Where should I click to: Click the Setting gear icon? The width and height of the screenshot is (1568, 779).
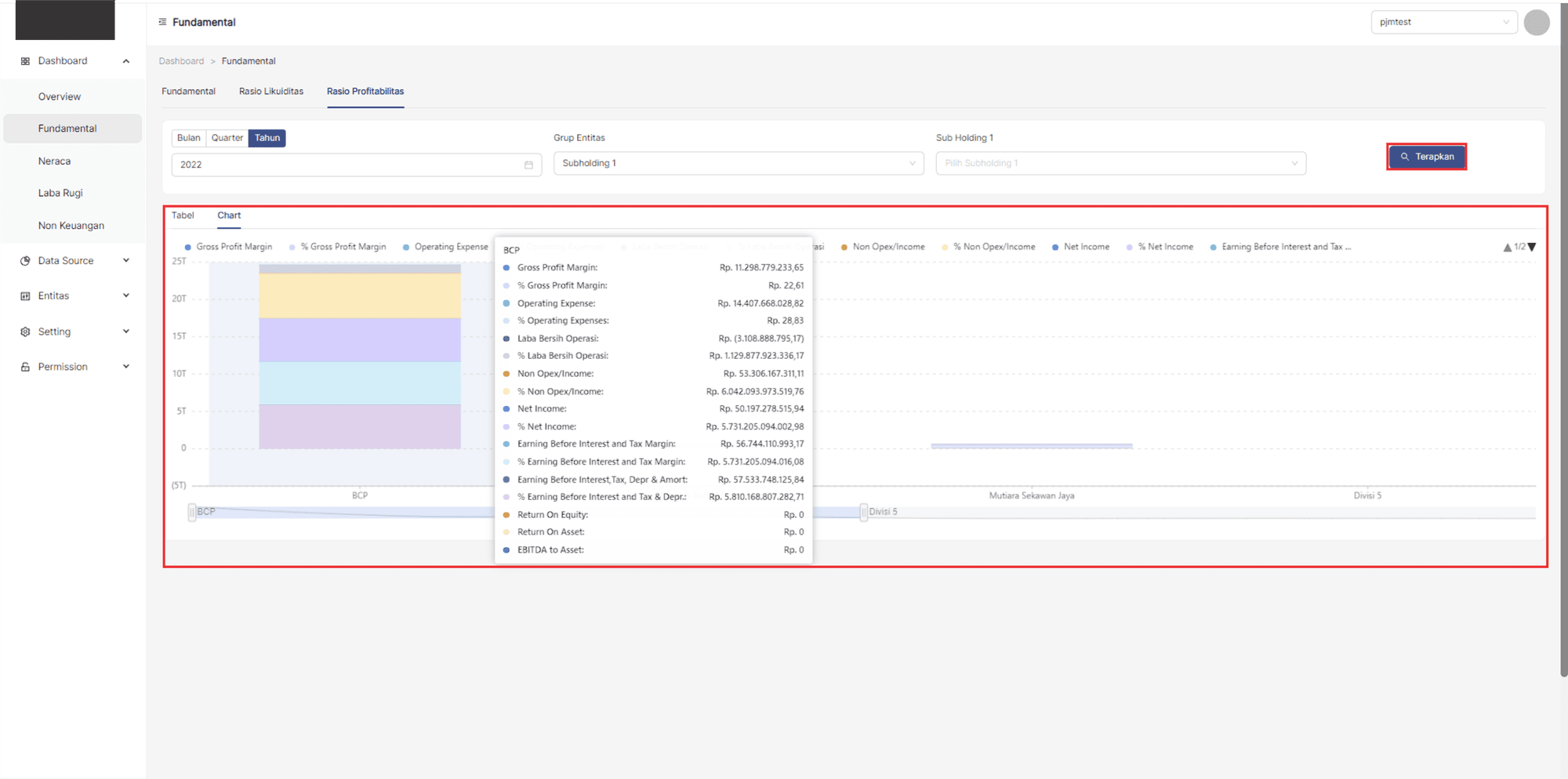click(25, 332)
